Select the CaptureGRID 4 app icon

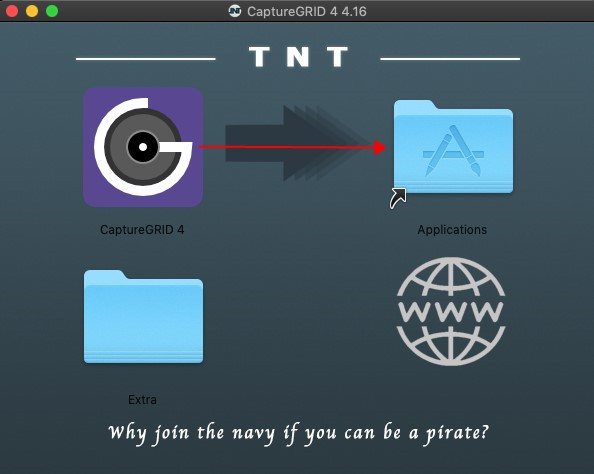click(143, 147)
